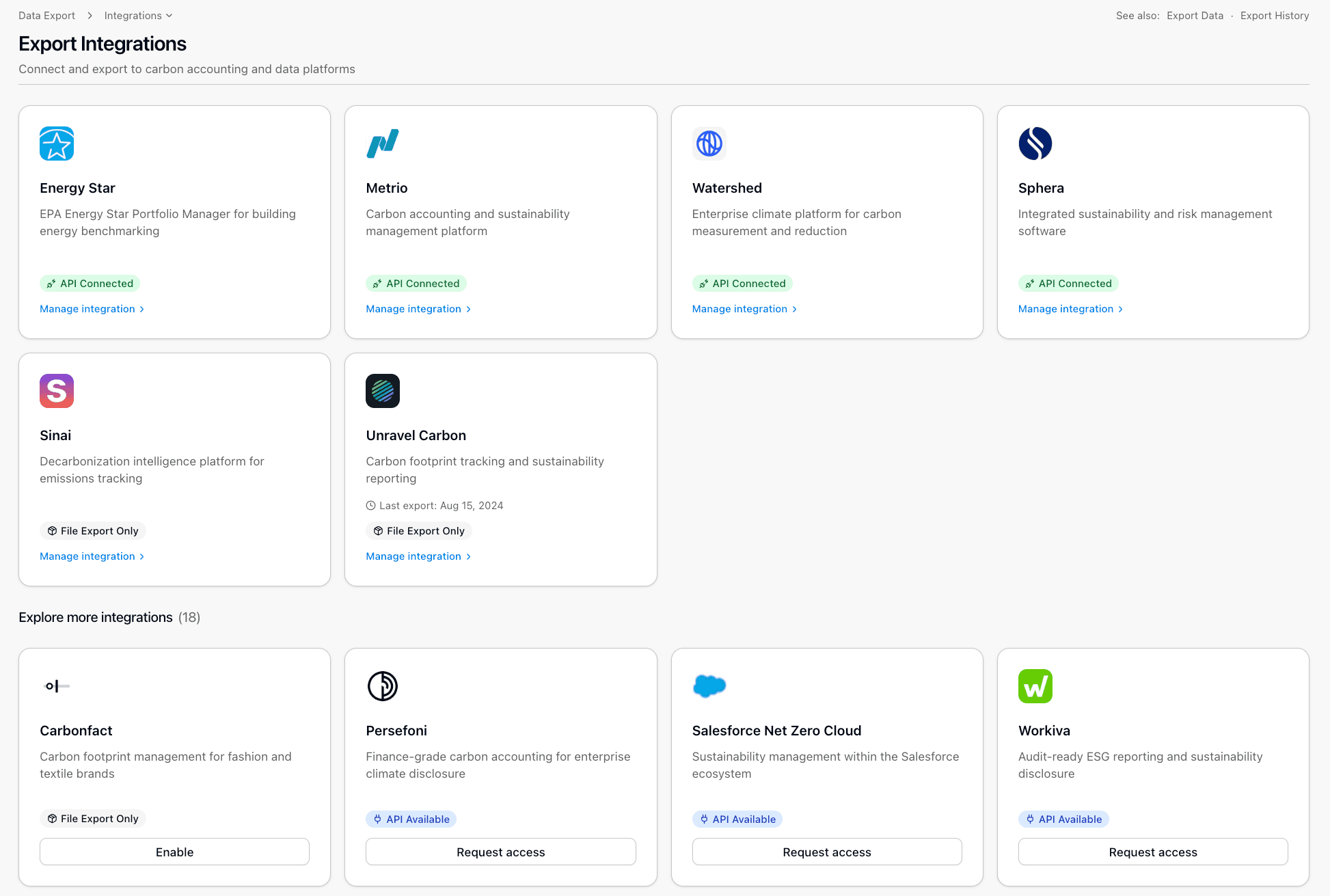Request access to Workiva
1330x896 pixels.
pyautogui.click(x=1153, y=852)
